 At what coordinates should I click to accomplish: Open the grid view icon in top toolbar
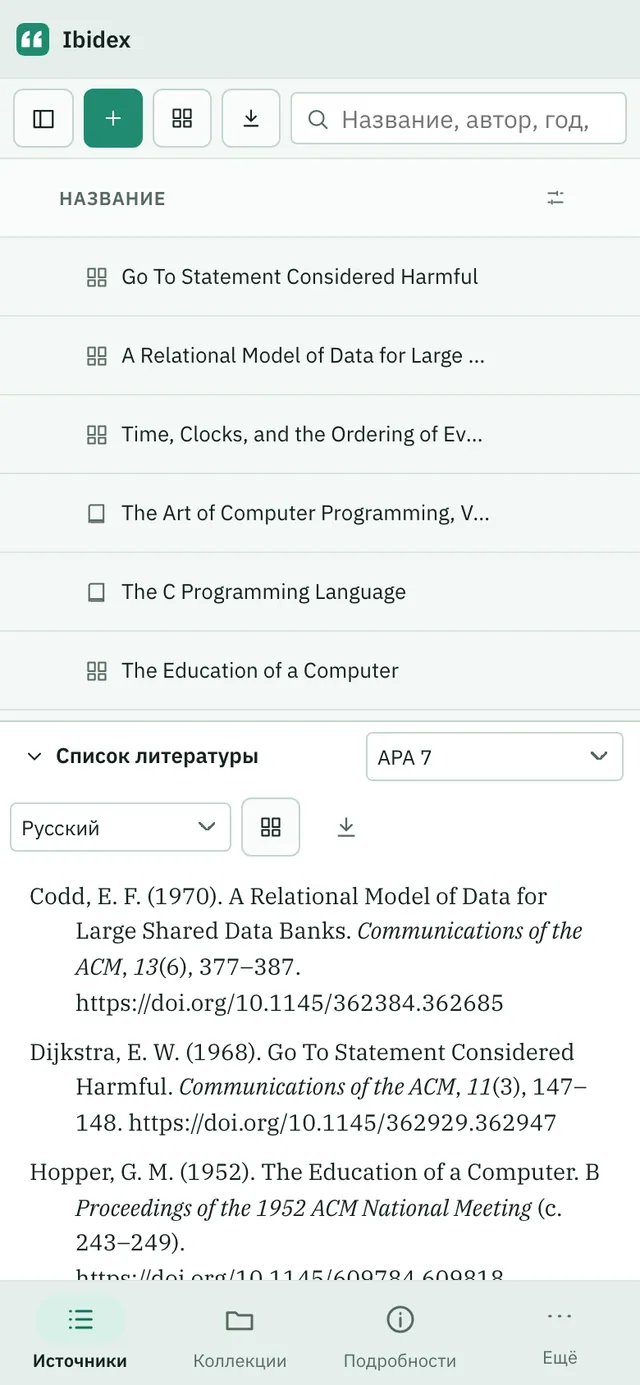[x=182, y=119]
